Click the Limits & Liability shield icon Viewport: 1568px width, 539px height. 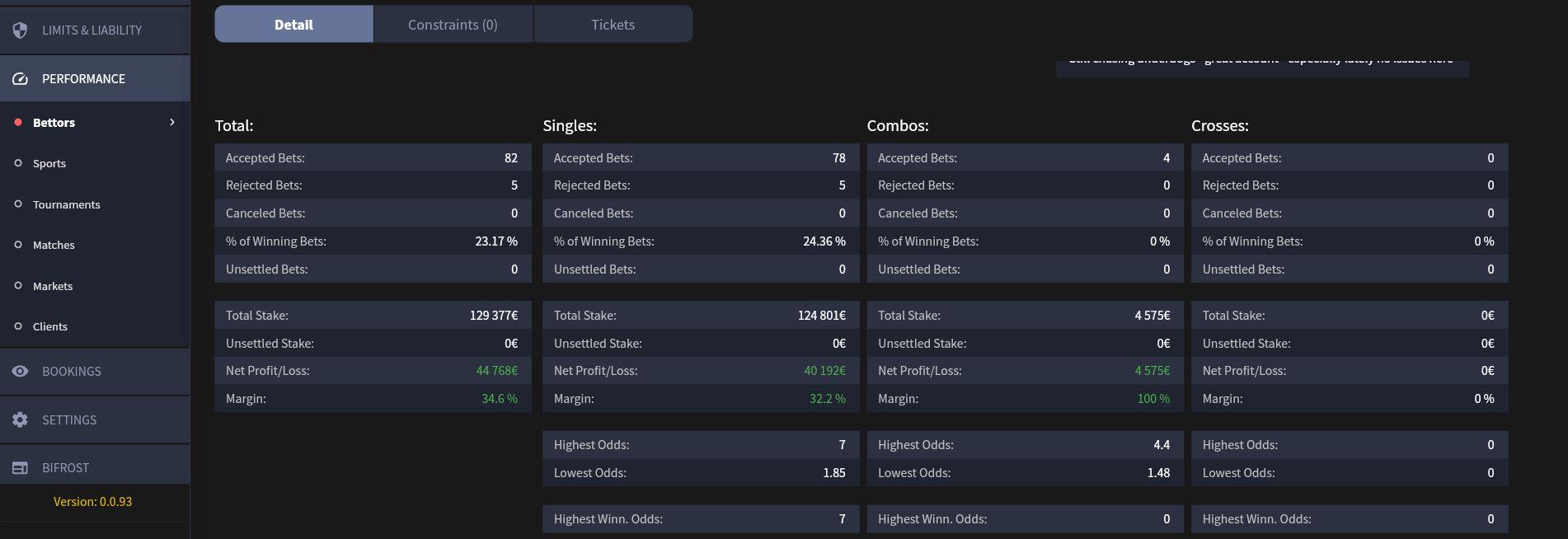pyautogui.click(x=21, y=30)
